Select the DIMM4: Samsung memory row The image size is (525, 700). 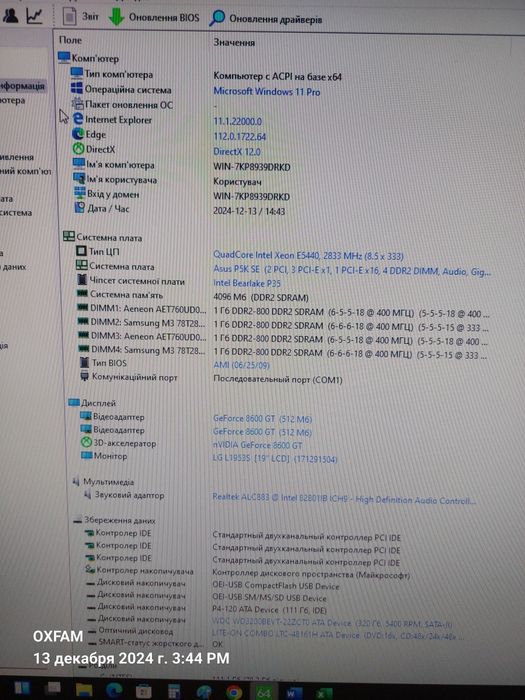pos(283,352)
